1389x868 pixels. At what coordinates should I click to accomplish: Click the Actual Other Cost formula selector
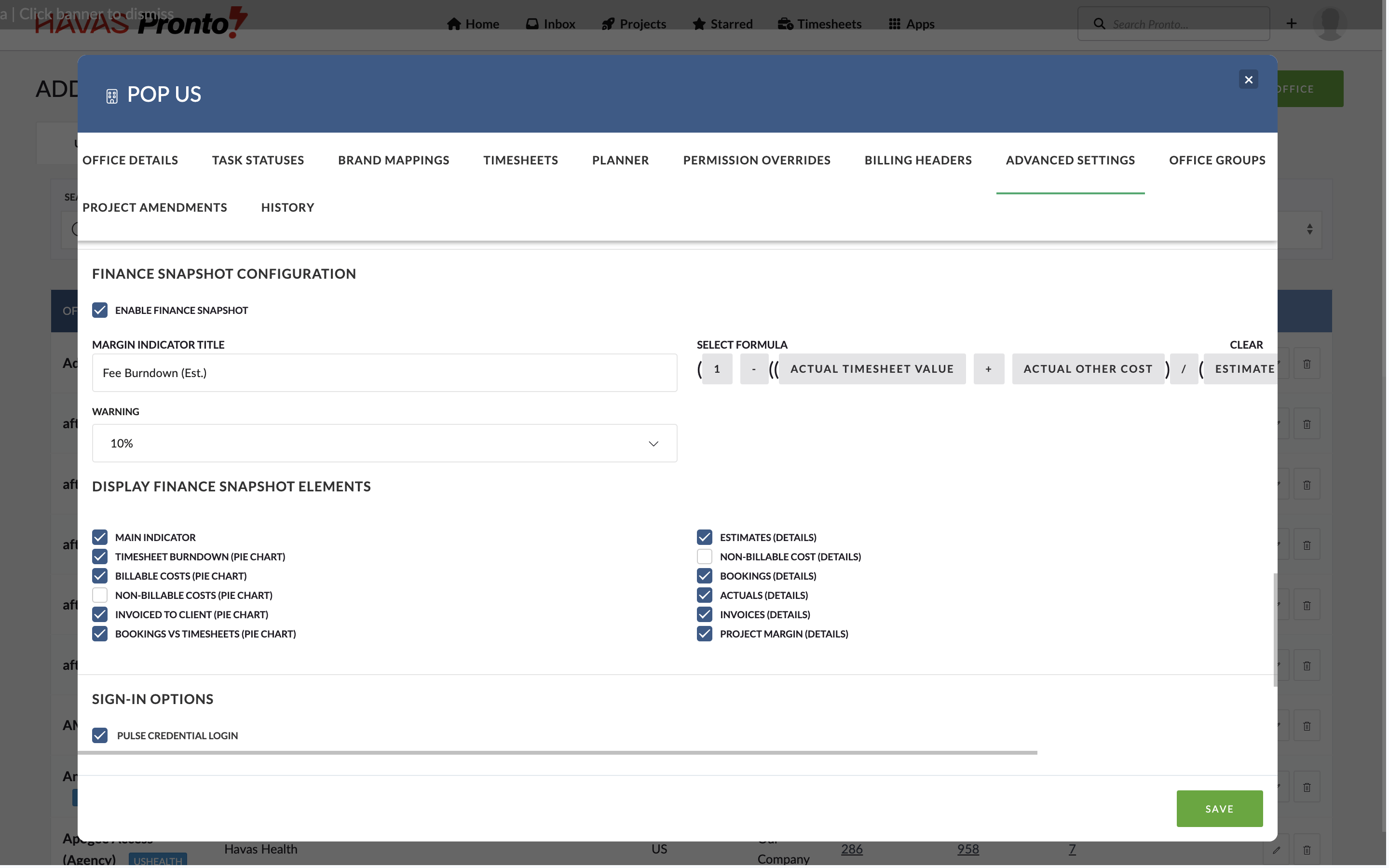(1089, 369)
